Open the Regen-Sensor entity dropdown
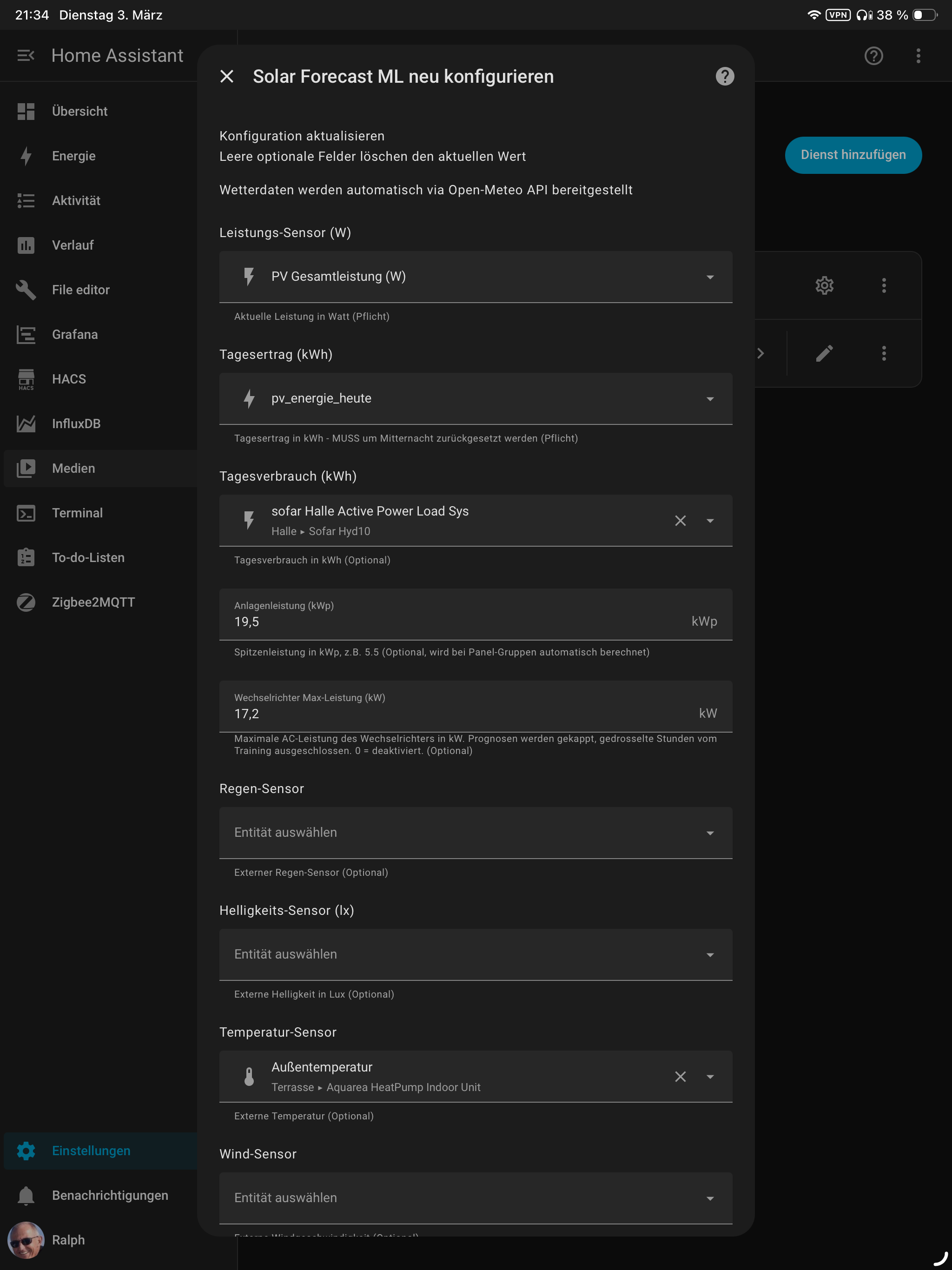952x1270 pixels. pyautogui.click(x=476, y=833)
